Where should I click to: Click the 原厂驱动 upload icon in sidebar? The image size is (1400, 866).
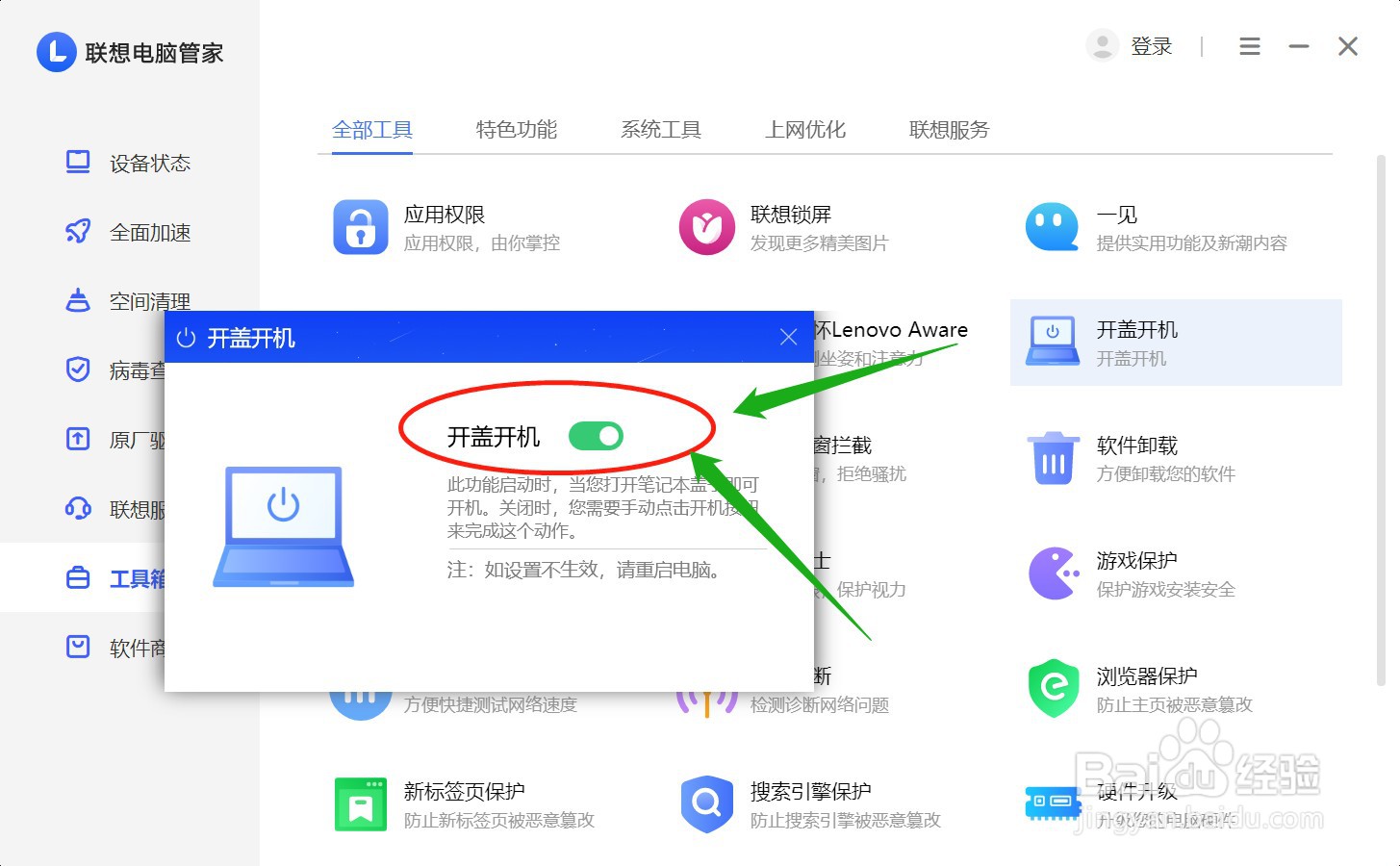[78, 439]
